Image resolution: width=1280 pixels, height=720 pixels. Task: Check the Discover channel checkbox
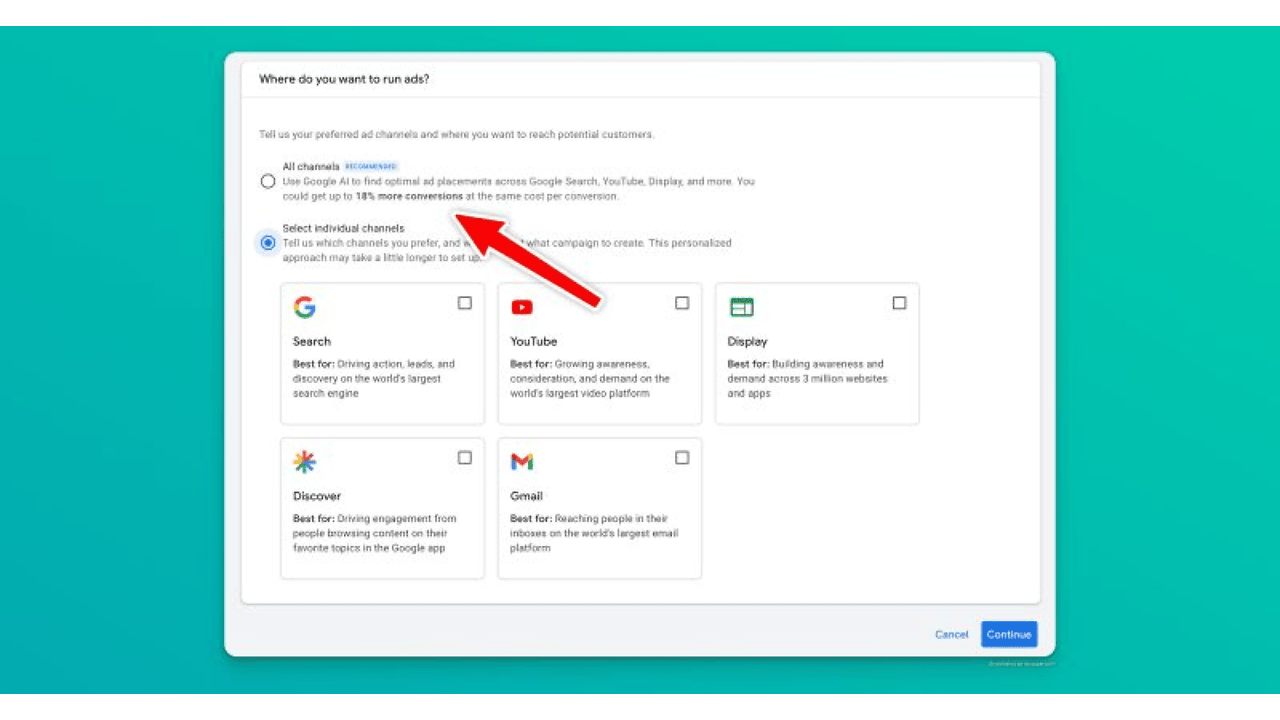tap(465, 457)
